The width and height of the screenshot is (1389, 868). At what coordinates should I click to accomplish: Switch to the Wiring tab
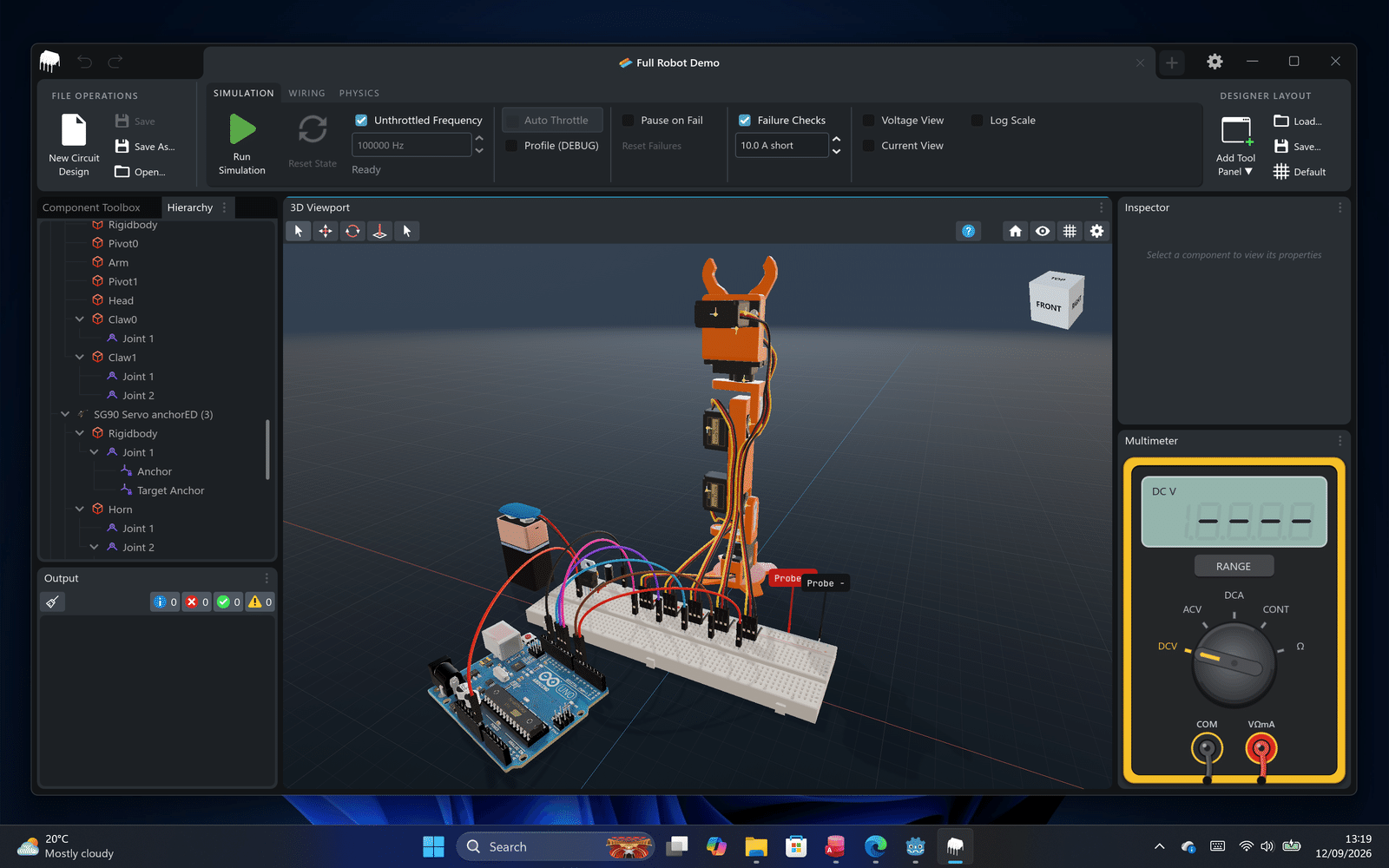tap(306, 93)
